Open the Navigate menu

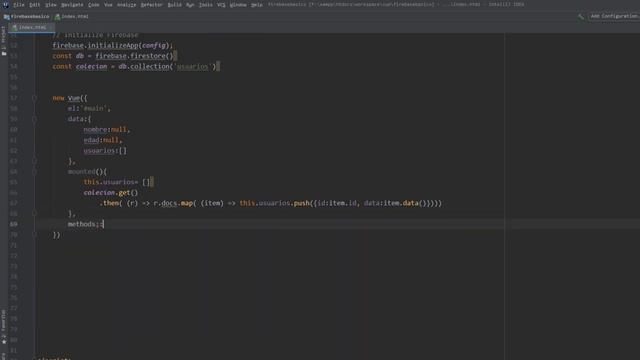tap(72, 5)
